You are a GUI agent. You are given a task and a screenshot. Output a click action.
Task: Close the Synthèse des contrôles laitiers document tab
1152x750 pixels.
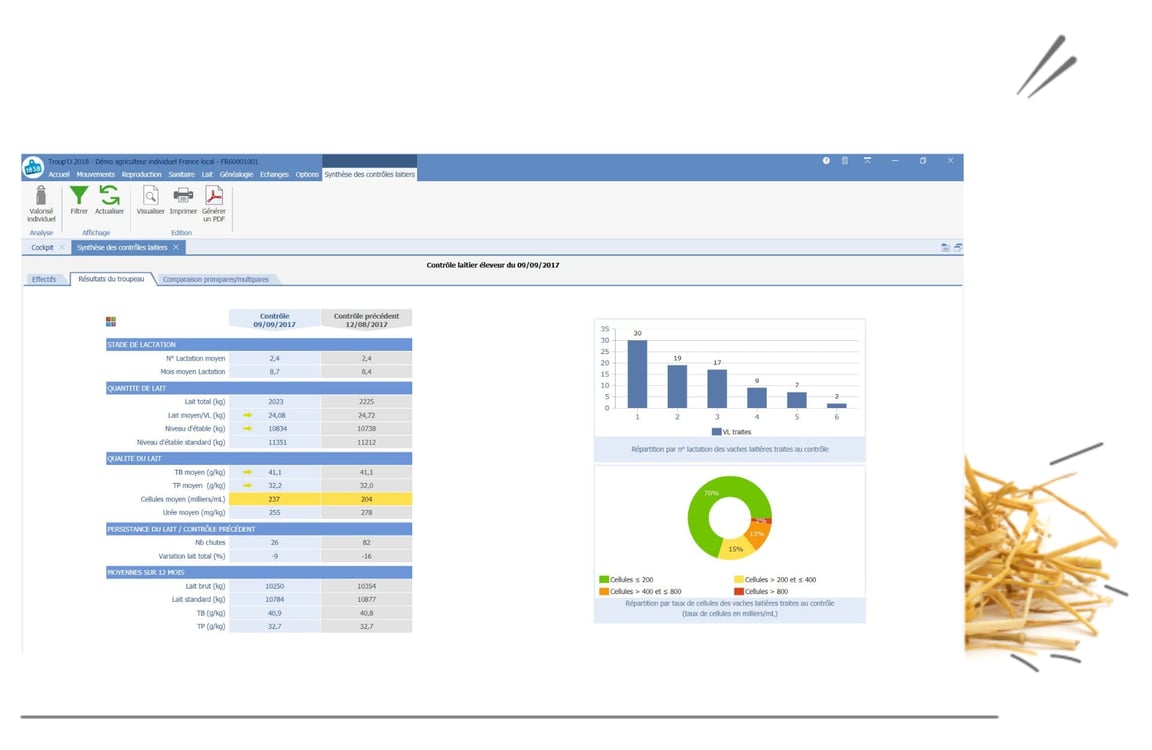click(176, 247)
